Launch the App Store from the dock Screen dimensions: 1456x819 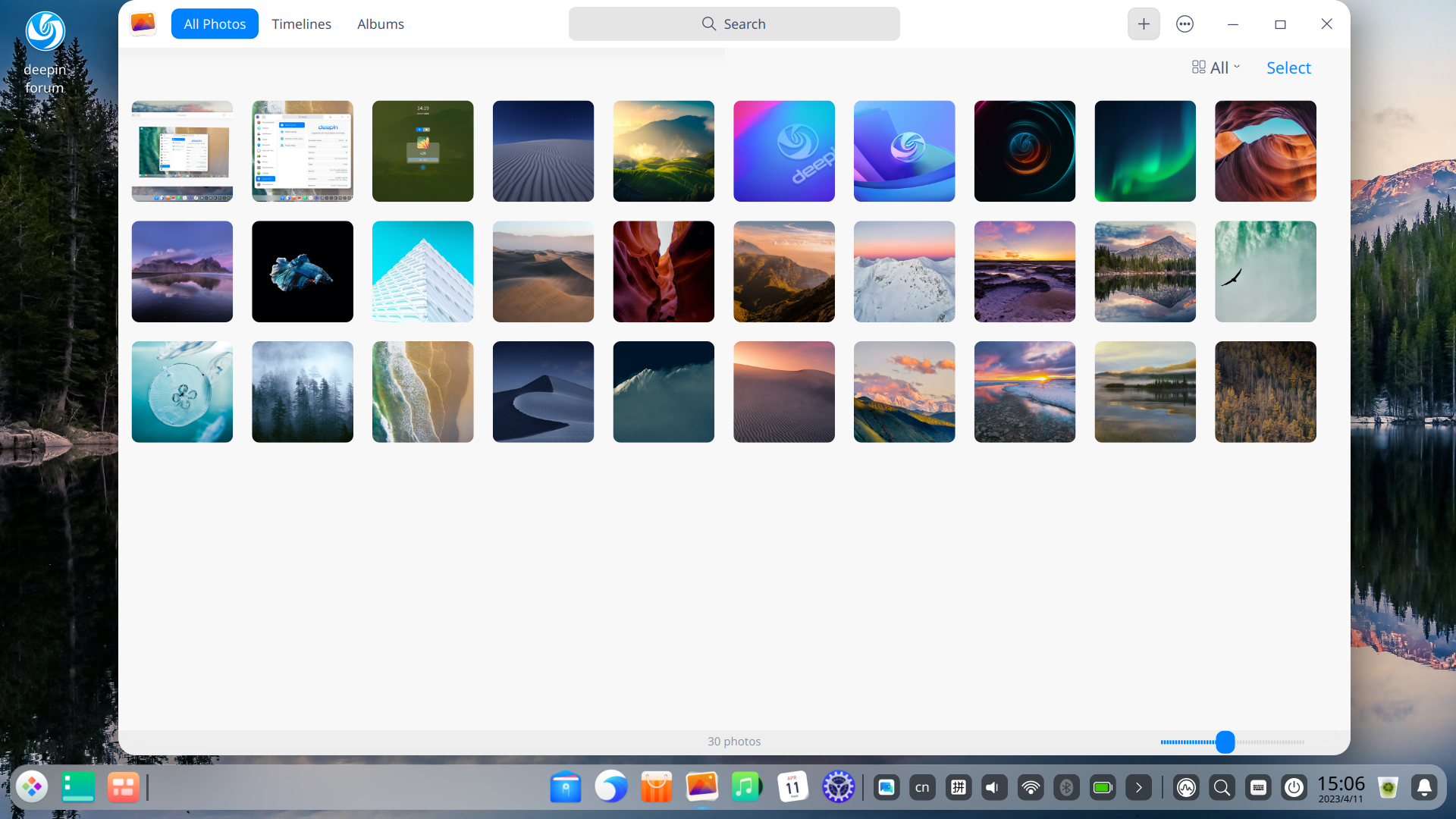[656, 787]
